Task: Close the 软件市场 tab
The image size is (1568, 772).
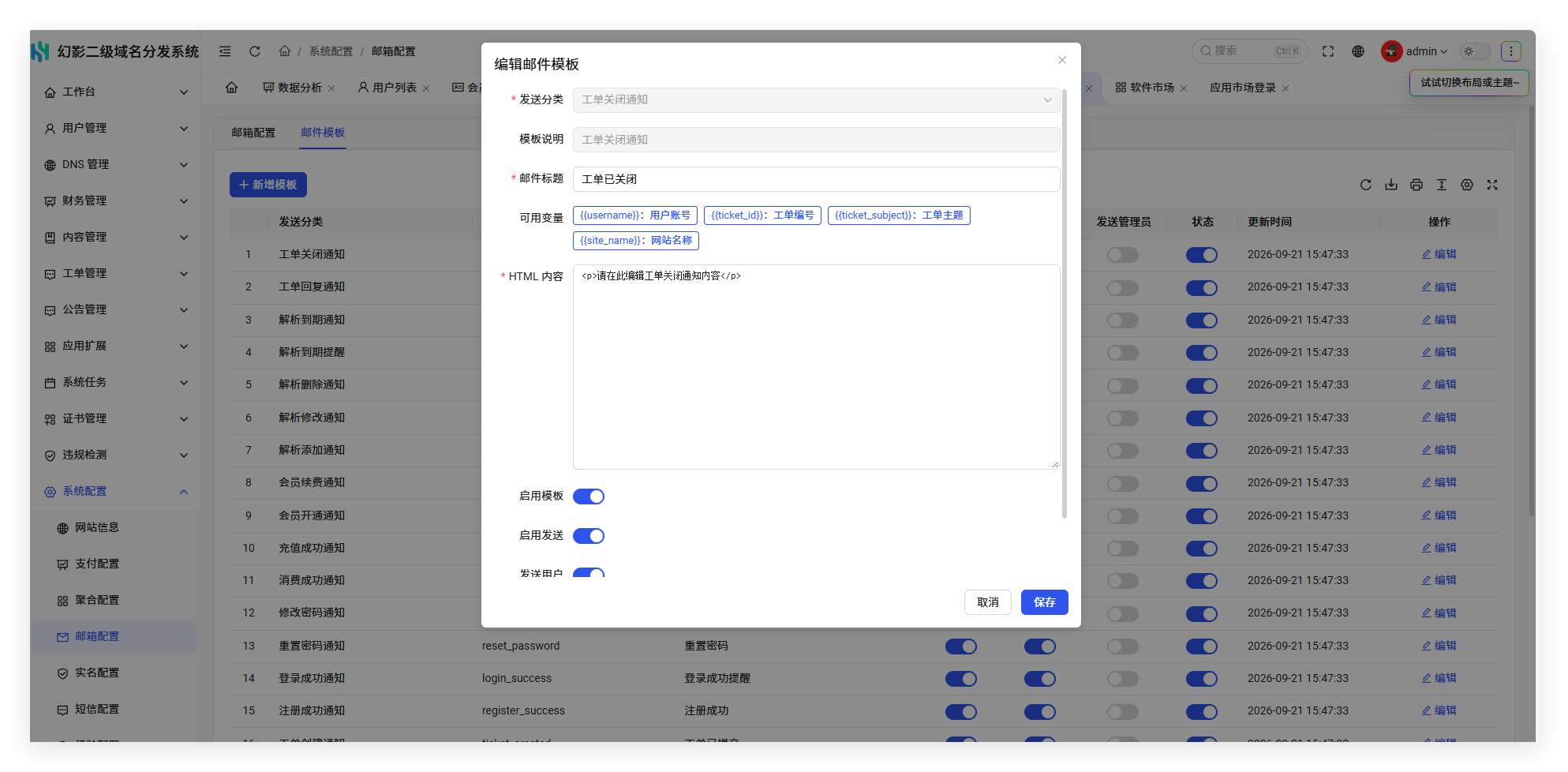Action: click(x=1184, y=88)
